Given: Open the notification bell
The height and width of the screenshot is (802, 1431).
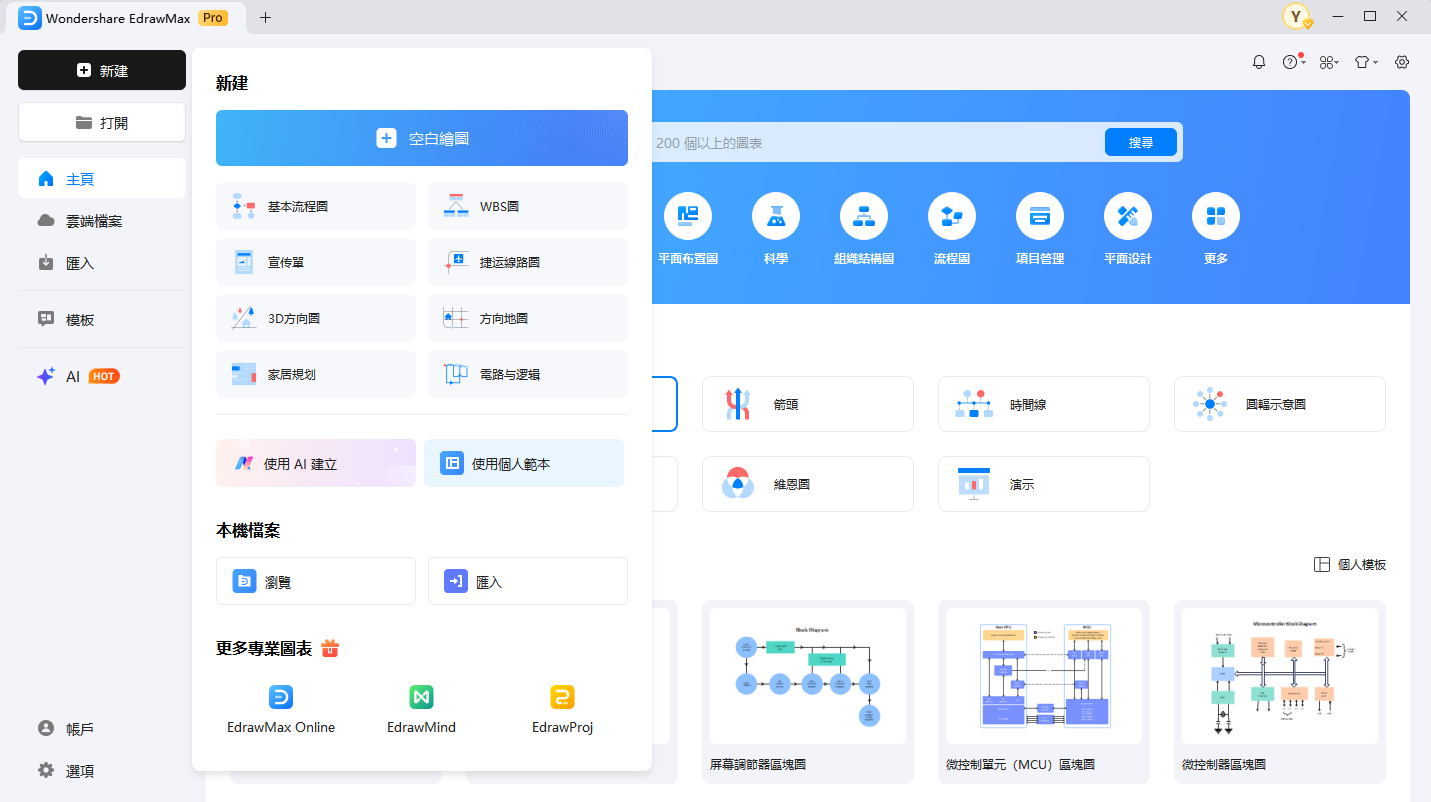Looking at the screenshot, I should (1258, 61).
